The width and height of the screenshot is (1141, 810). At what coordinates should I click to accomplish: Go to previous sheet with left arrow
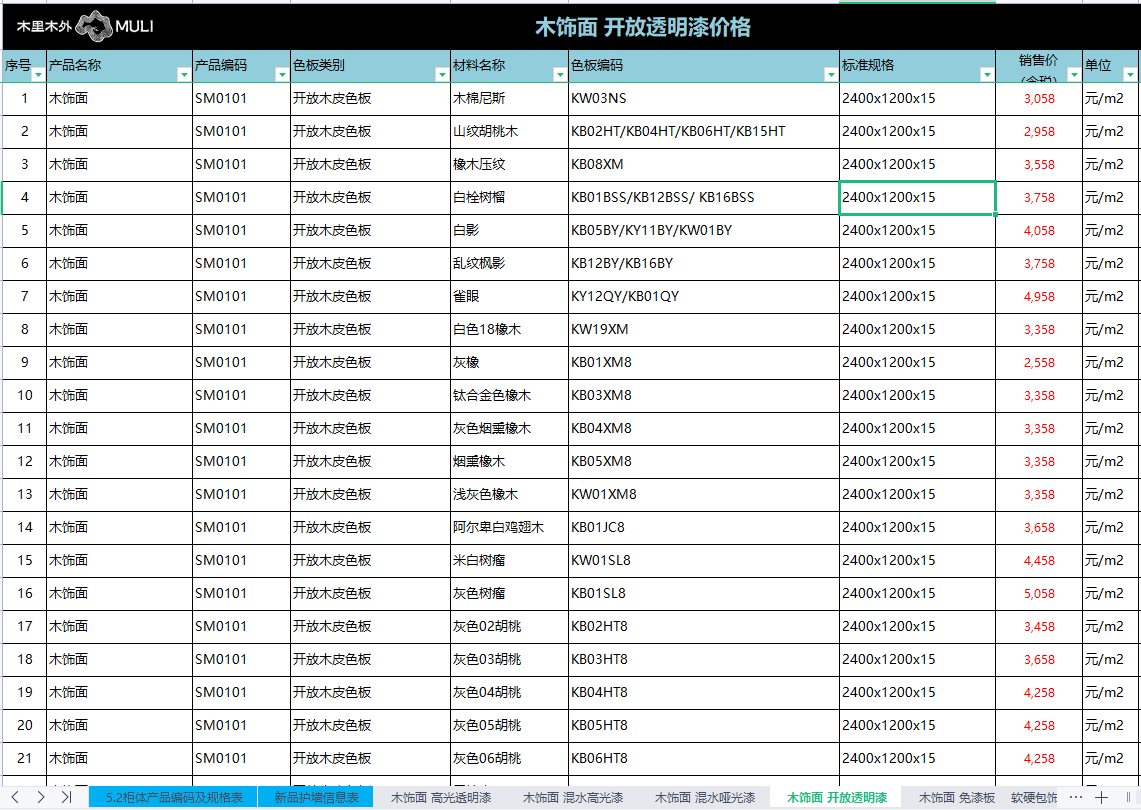(16, 797)
